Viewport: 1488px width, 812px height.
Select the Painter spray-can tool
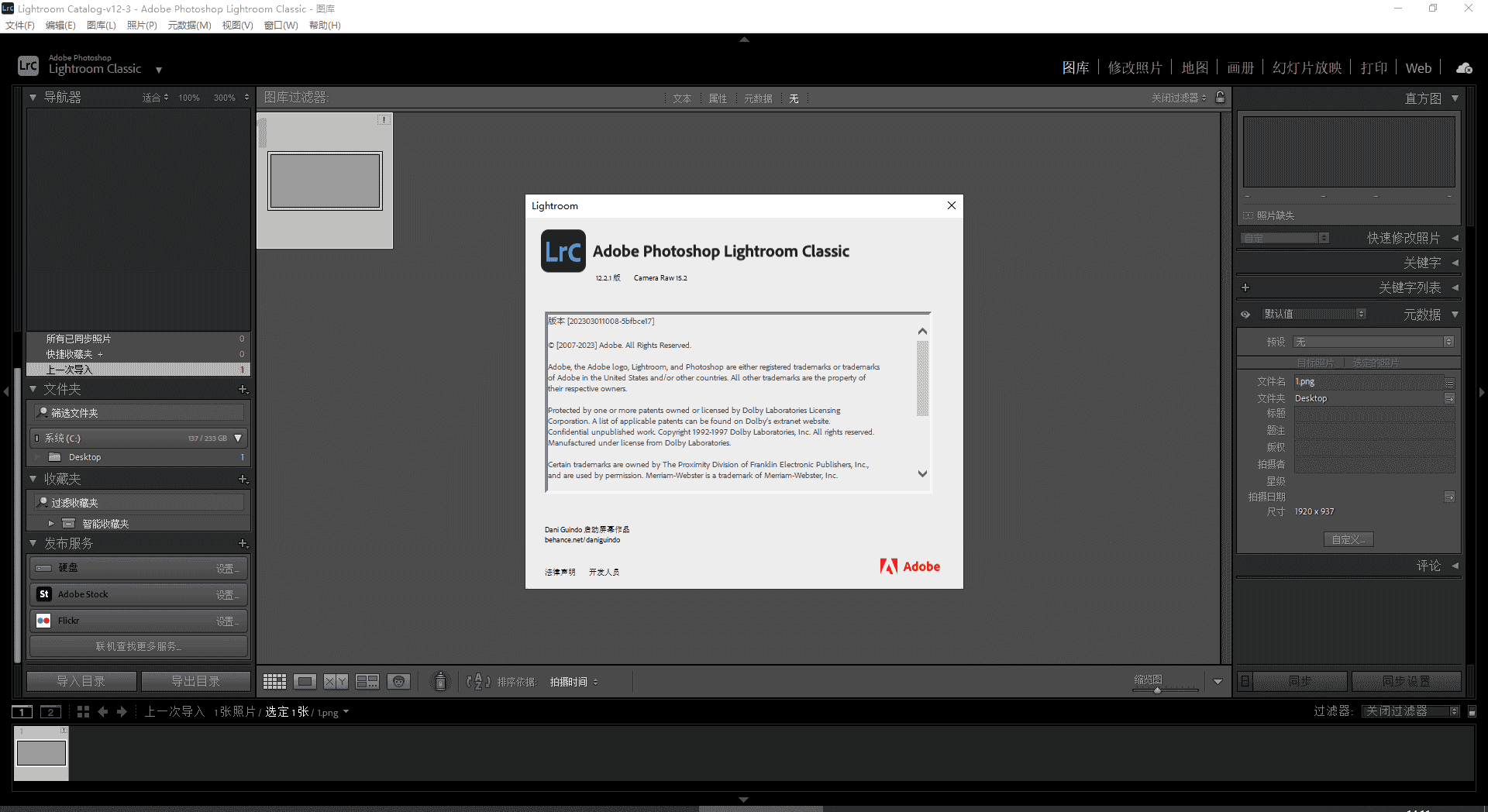pyautogui.click(x=439, y=681)
